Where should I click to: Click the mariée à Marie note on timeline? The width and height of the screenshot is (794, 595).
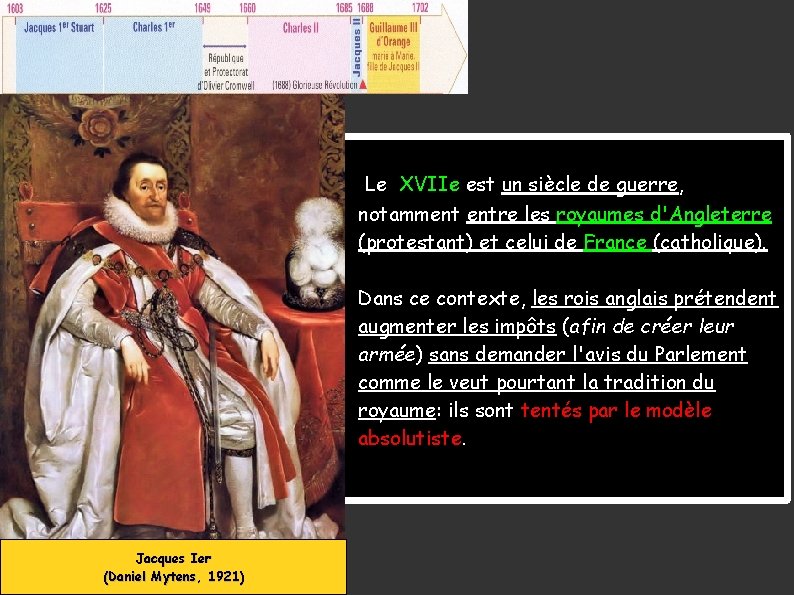pyautogui.click(x=393, y=61)
